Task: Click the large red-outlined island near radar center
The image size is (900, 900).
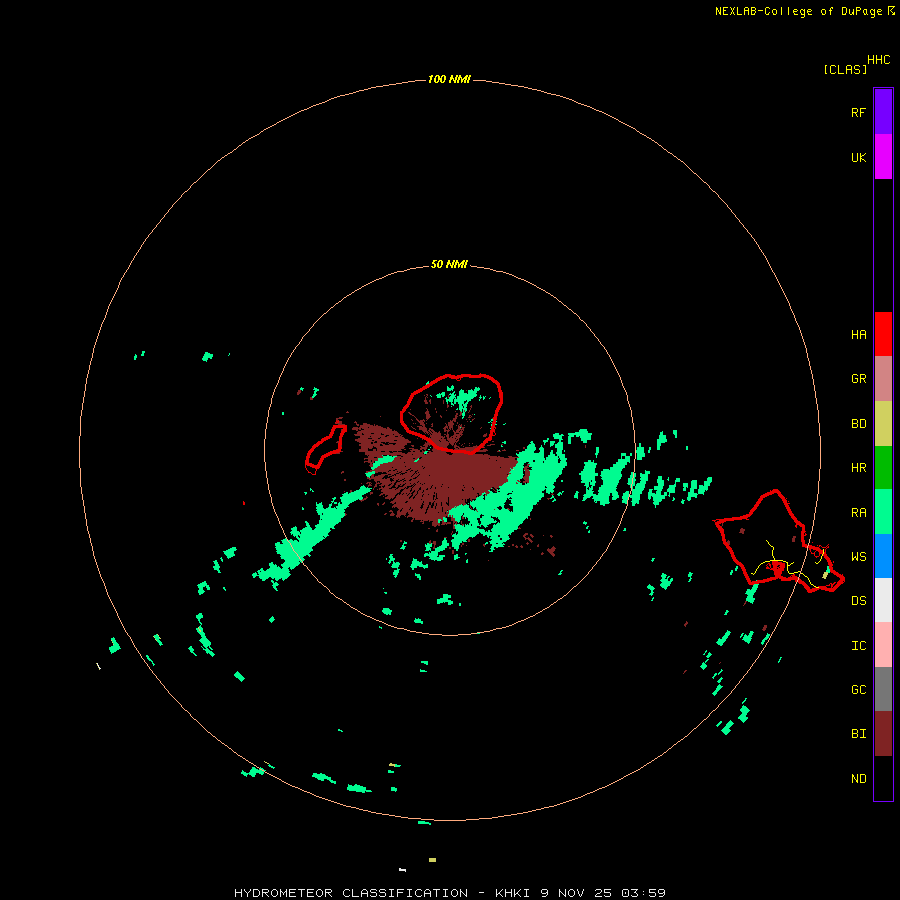Action: (452, 413)
